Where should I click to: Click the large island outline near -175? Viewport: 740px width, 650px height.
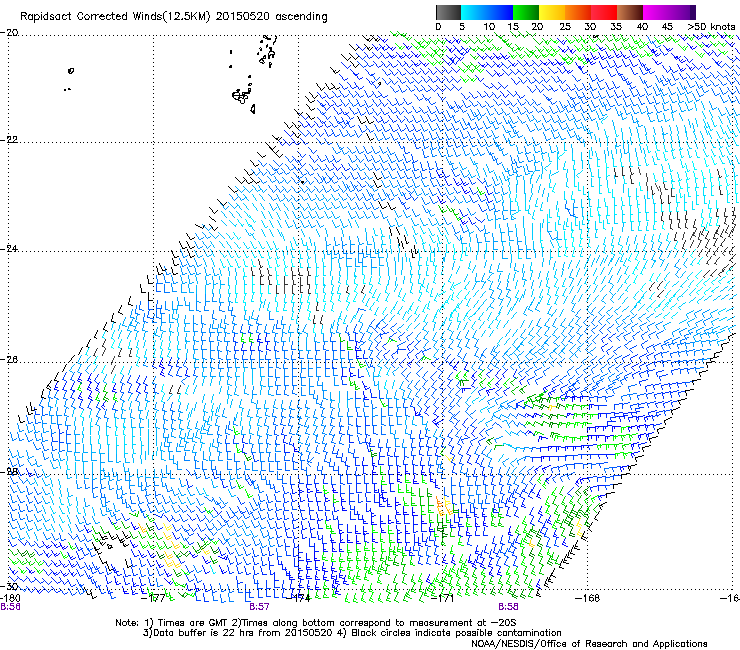[x=241, y=96]
